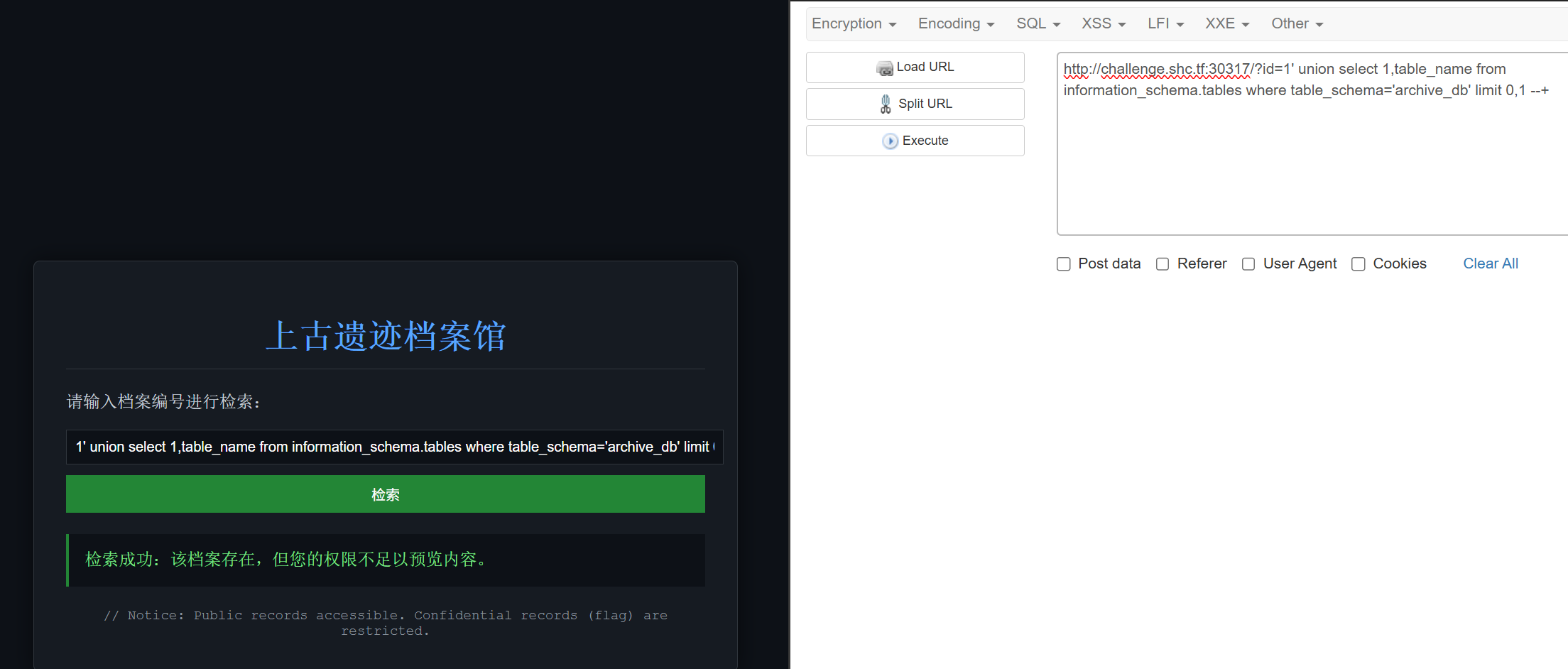Click the 上古遗迹档案馆 page title
1568x669 pixels.
pos(386,335)
